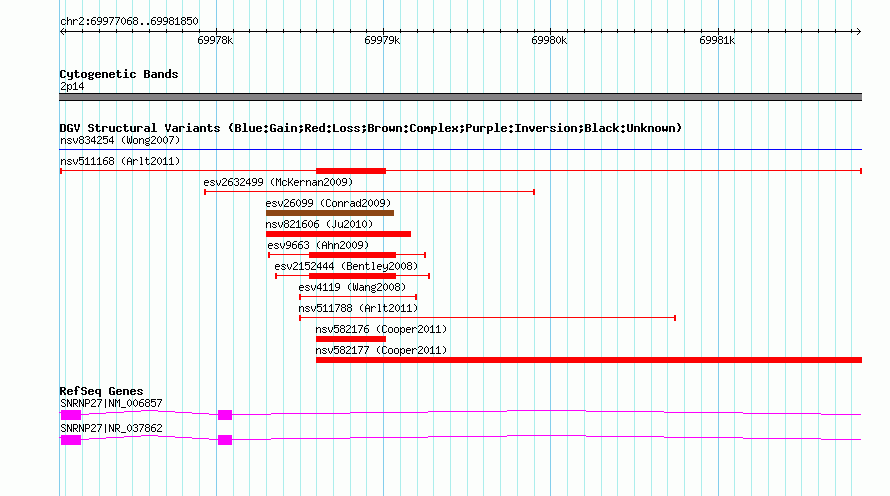The height and width of the screenshot is (496, 890).
Task: Click the red nsv821606 loss bar
Action: click(x=338, y=234)
